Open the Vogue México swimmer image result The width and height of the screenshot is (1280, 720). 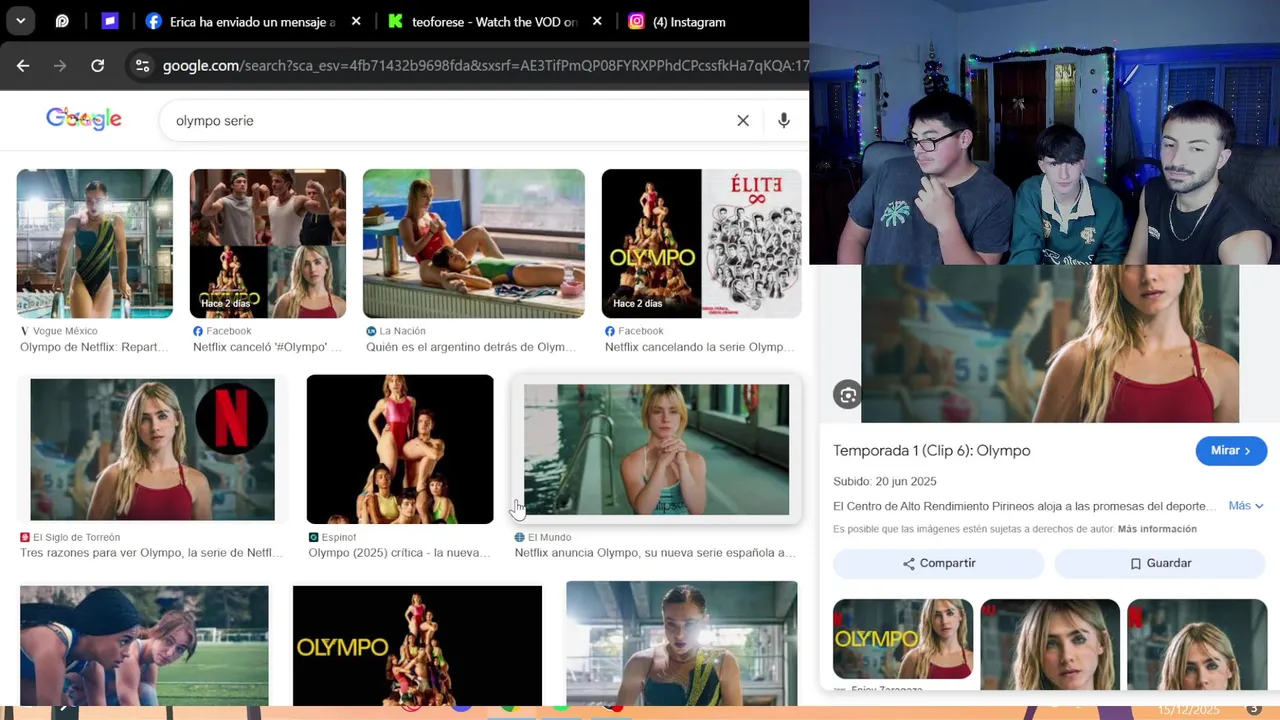(x=94, y=243)
